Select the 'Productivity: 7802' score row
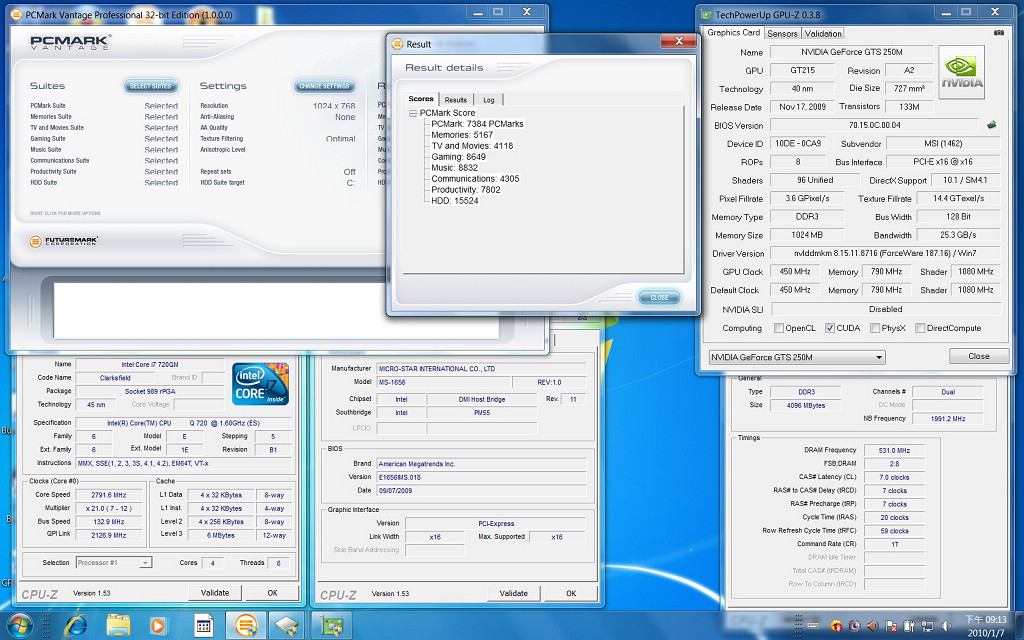Image resolution: width=1024 pixels, height=640 pixels. (466, 189)
